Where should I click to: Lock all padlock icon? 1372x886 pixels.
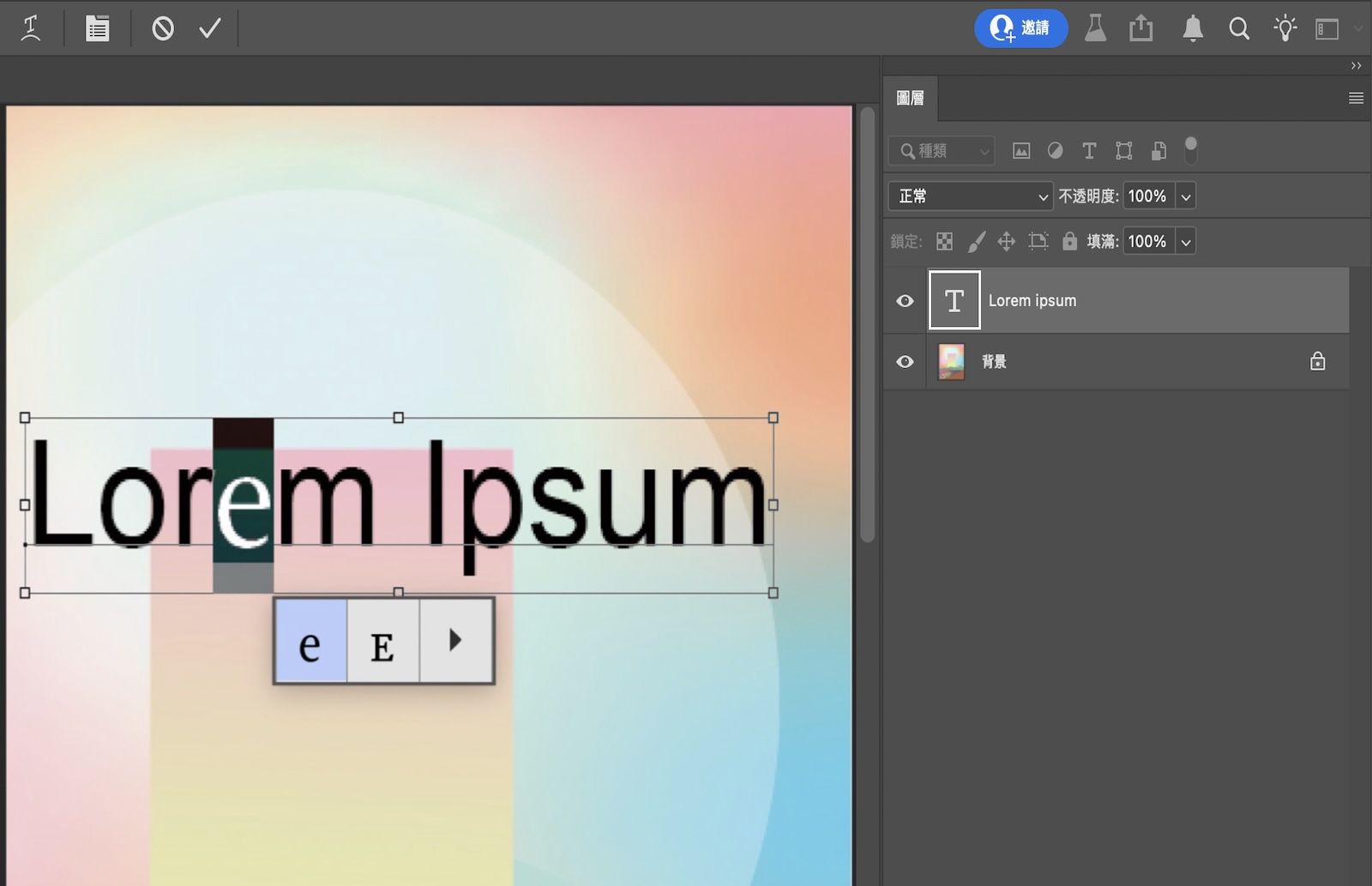coord(1069,241)
